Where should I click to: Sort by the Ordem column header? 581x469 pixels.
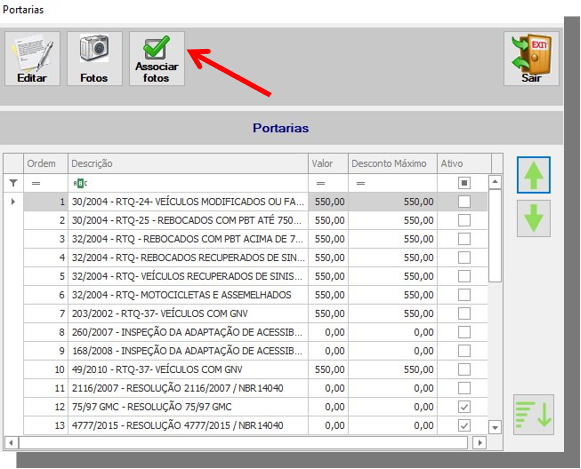pos(46,164)
